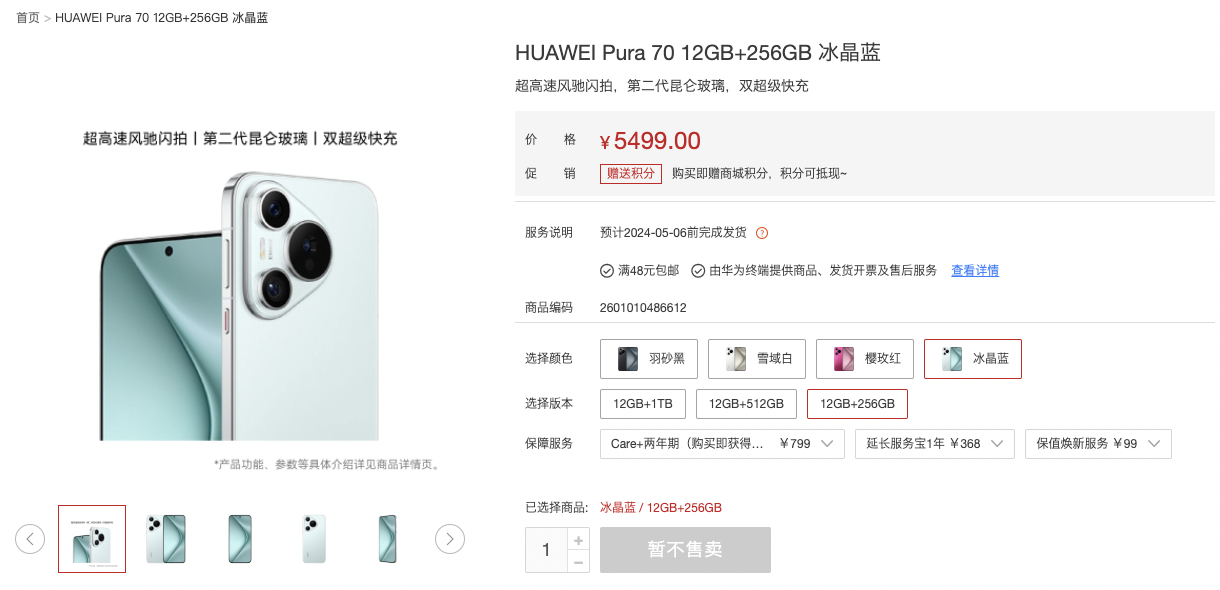Expand the 保值焕新服务 dropdown
The image size is (1220, 590).
click(x=1098, y=444)
